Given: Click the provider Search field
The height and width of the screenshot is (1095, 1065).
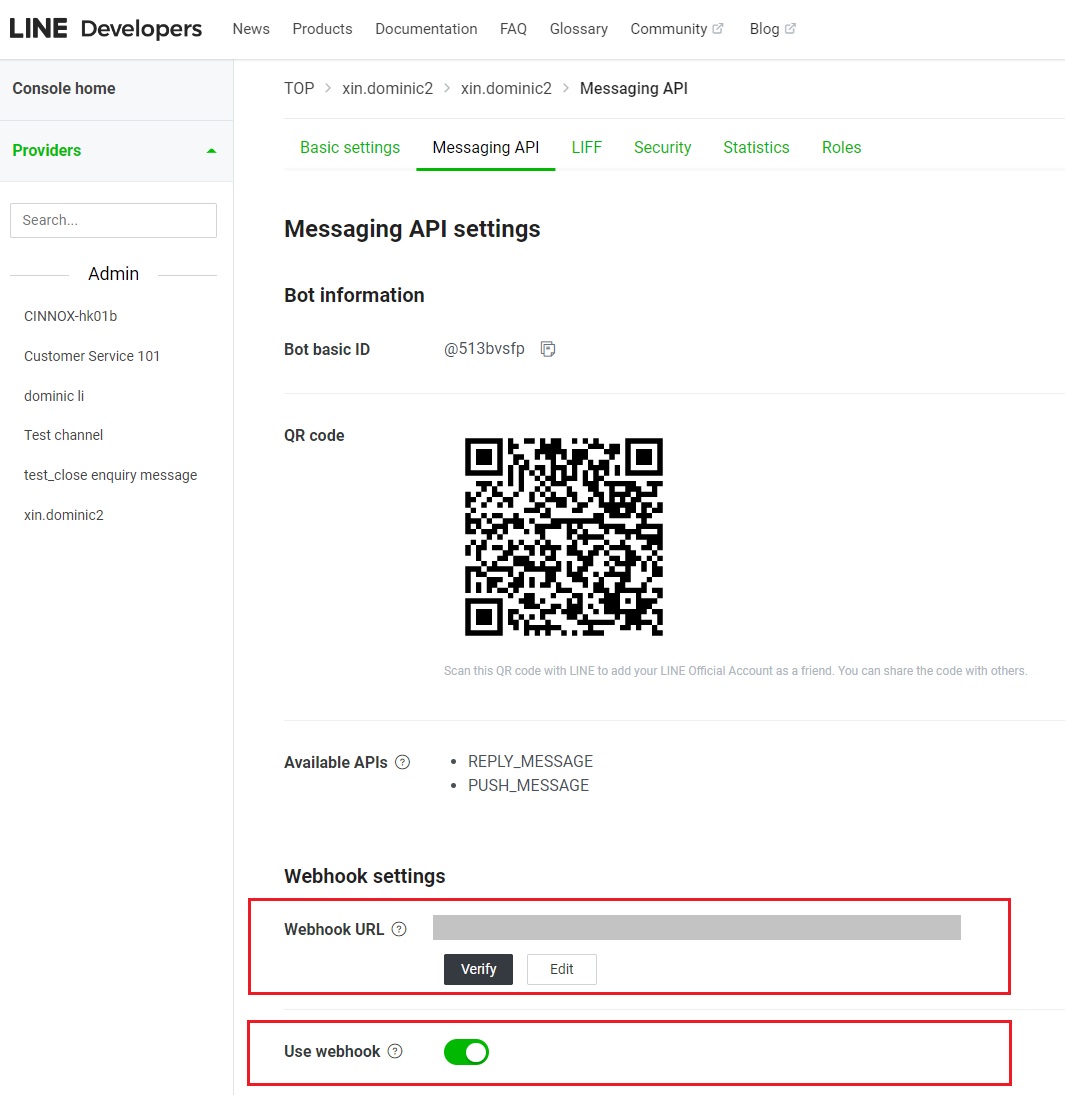Looking at the screenshot, I should point(113,221).
